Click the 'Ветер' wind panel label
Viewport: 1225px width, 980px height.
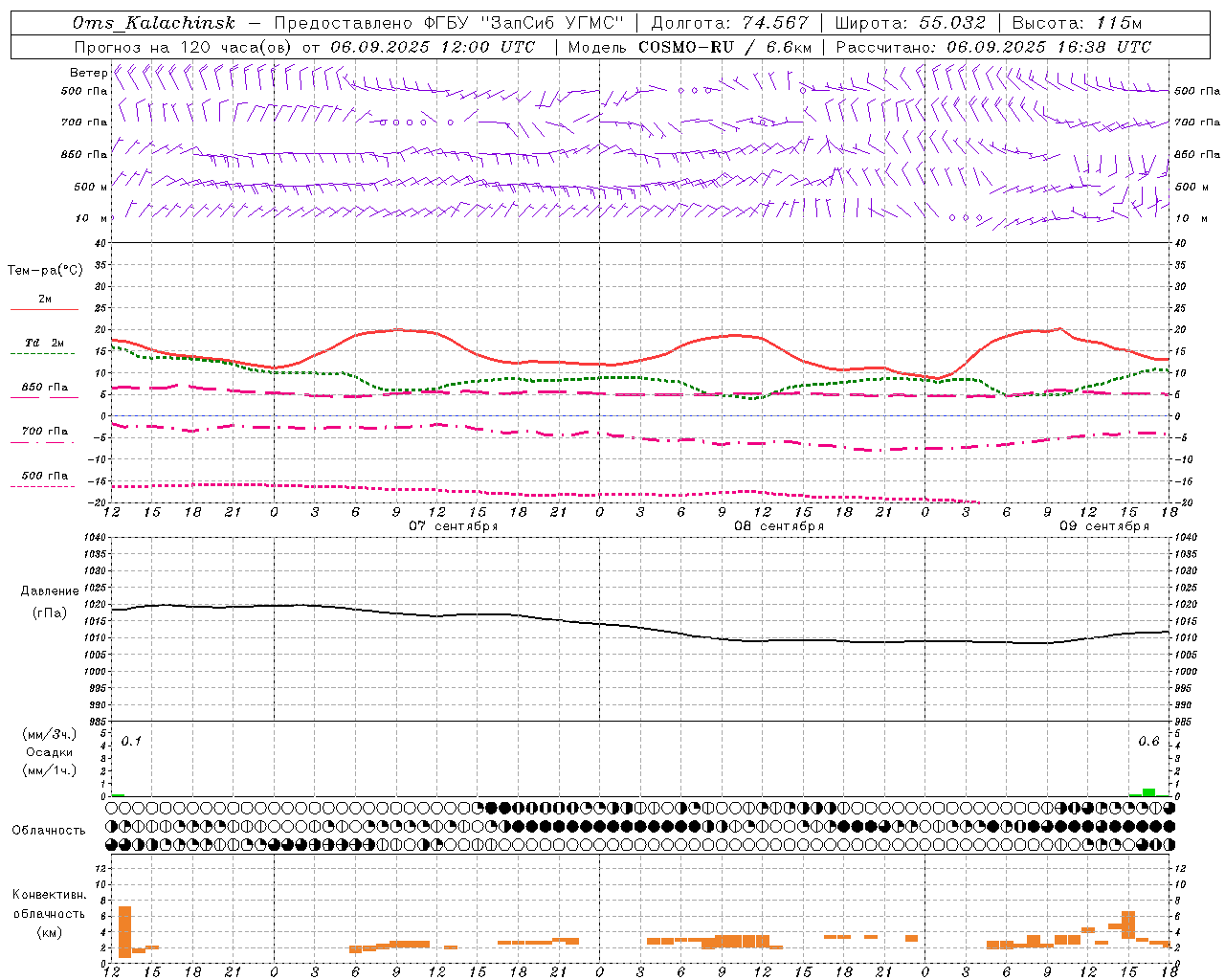[88, 73]
